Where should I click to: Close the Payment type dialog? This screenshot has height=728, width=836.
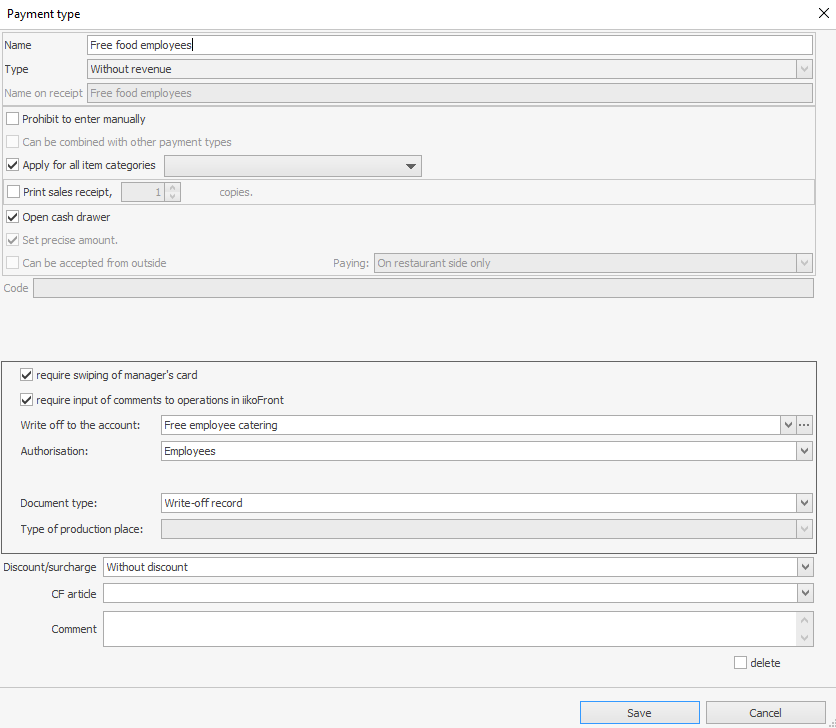click(x=822, y=14)
